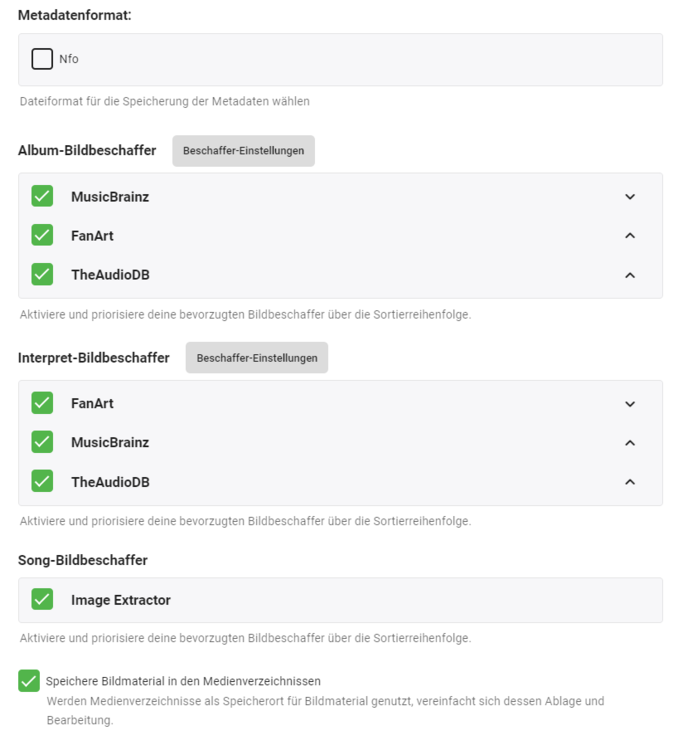Image resolution: width=683 pixels, height=750 pixels.
Task: Uncheck TheAudioDB under Interpret-Bildbeschaffer
Action: tap(42, 481)
